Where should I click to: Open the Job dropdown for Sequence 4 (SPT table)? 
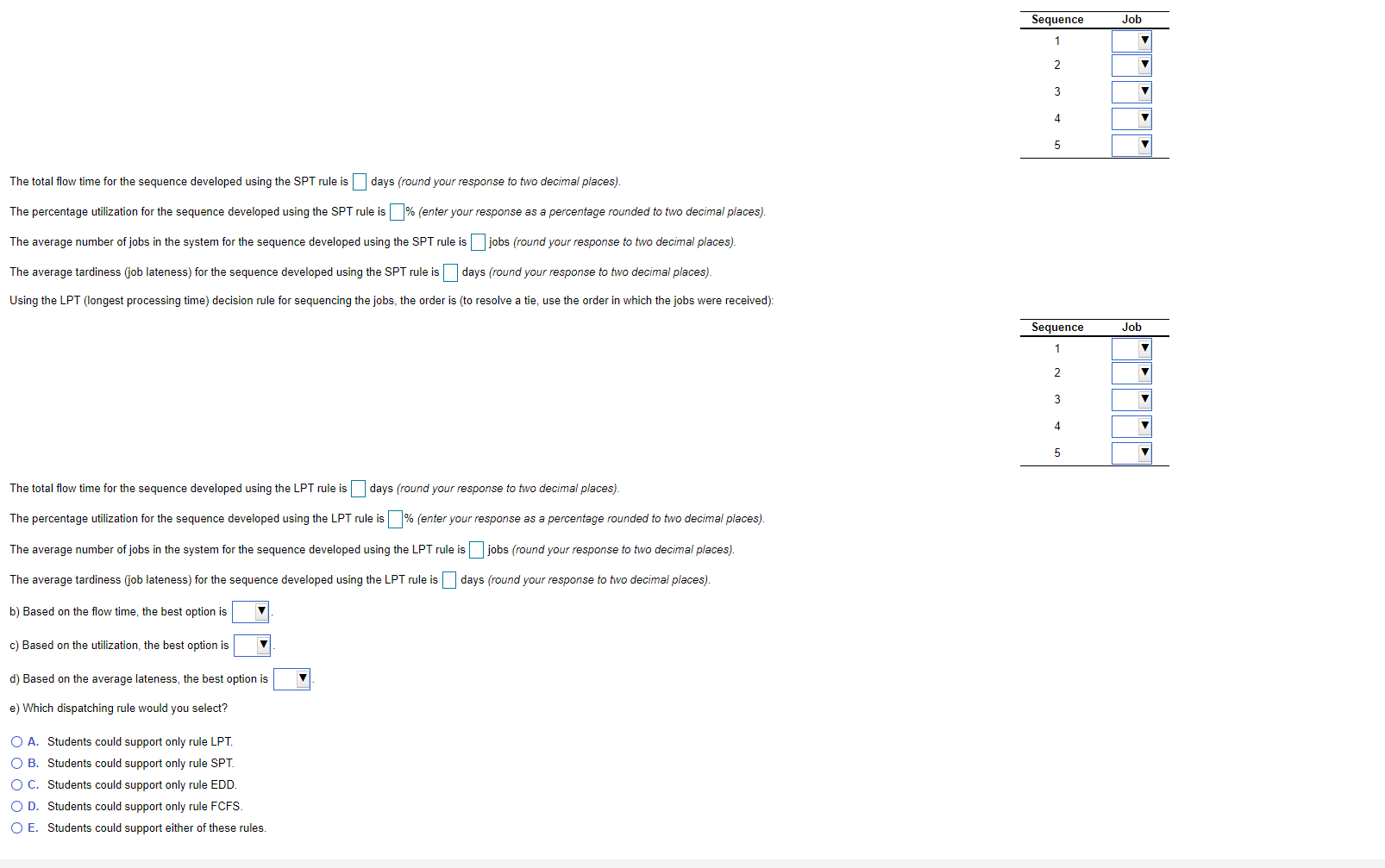1131,118
